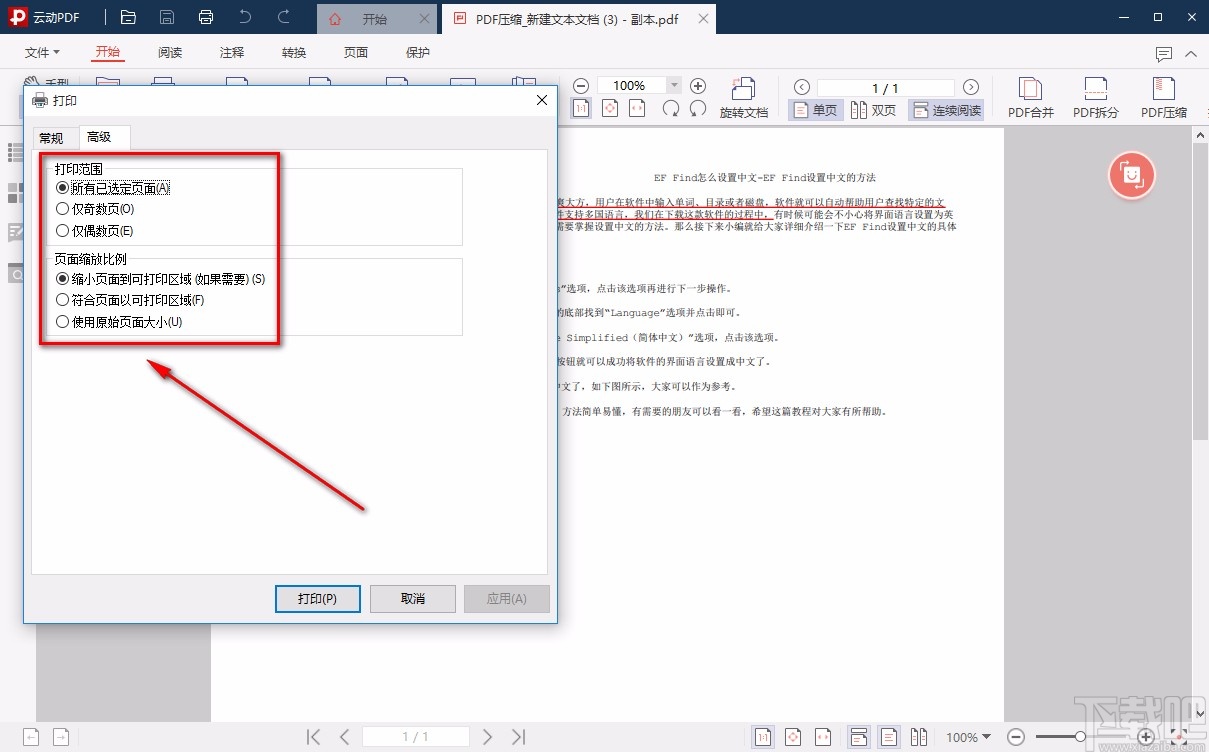This screenshot has width=1209, height=752.
Task: Select 所有已选定页面(A) radio option
Action: [x=113, y=187]
